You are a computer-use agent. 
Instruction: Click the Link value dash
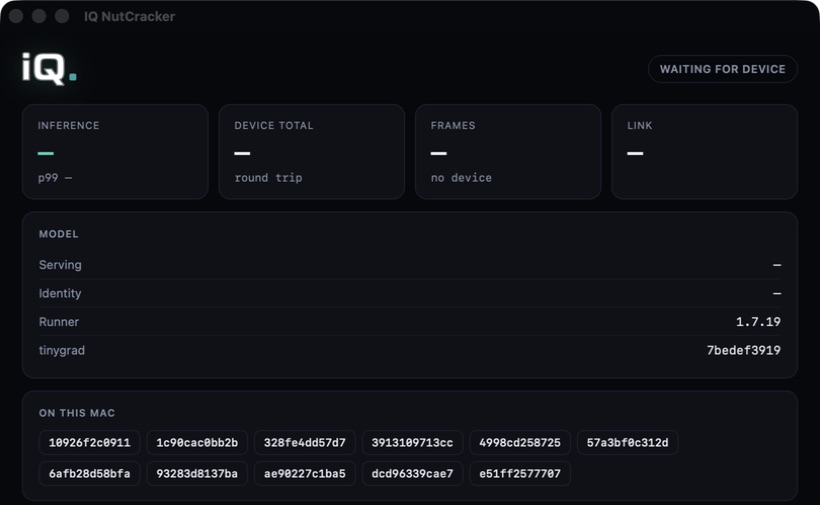[x=635, y=153]
